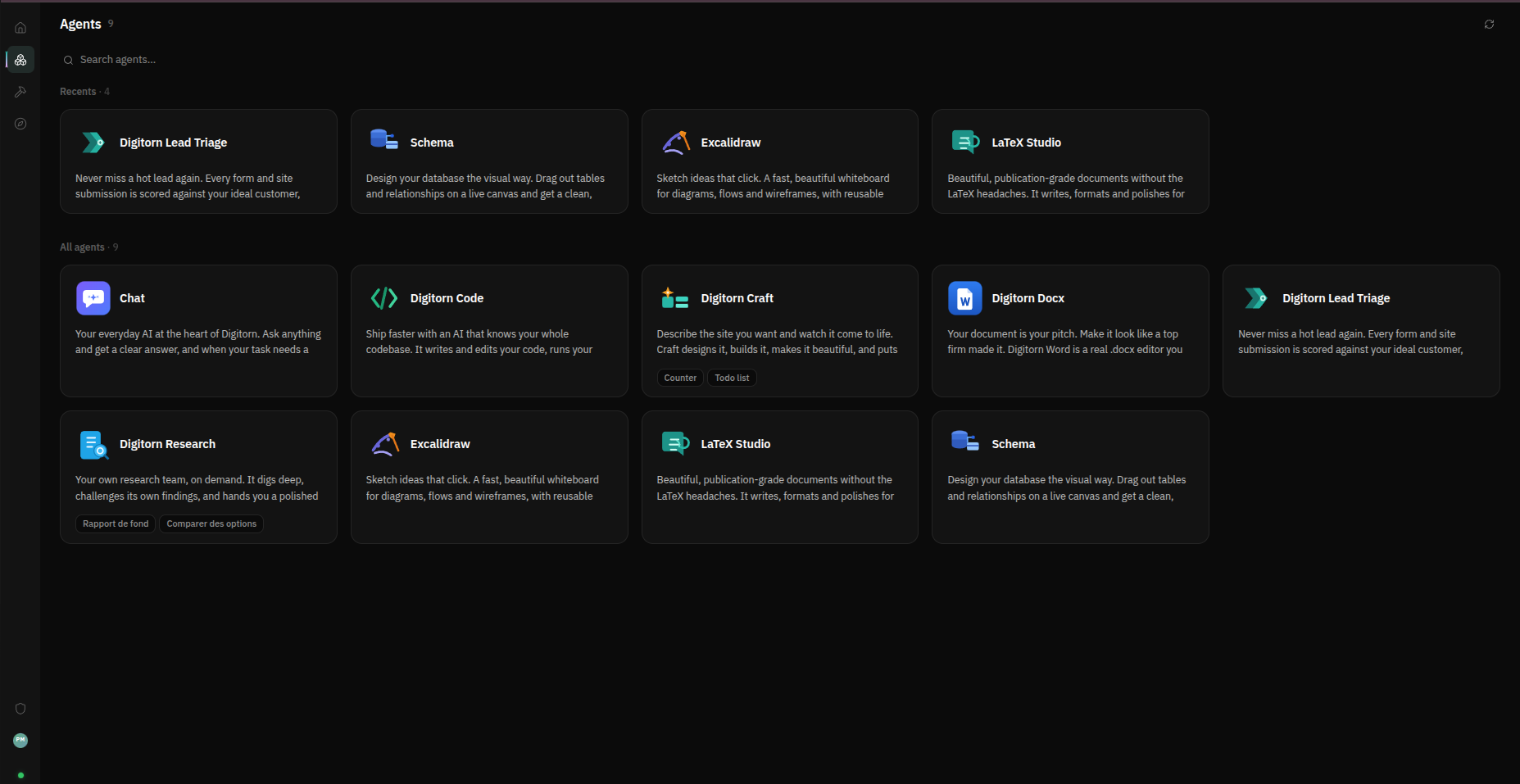
Task: Open the Digitorn Craft agent title
Action: pyautogui.click(x=737, y=298)
